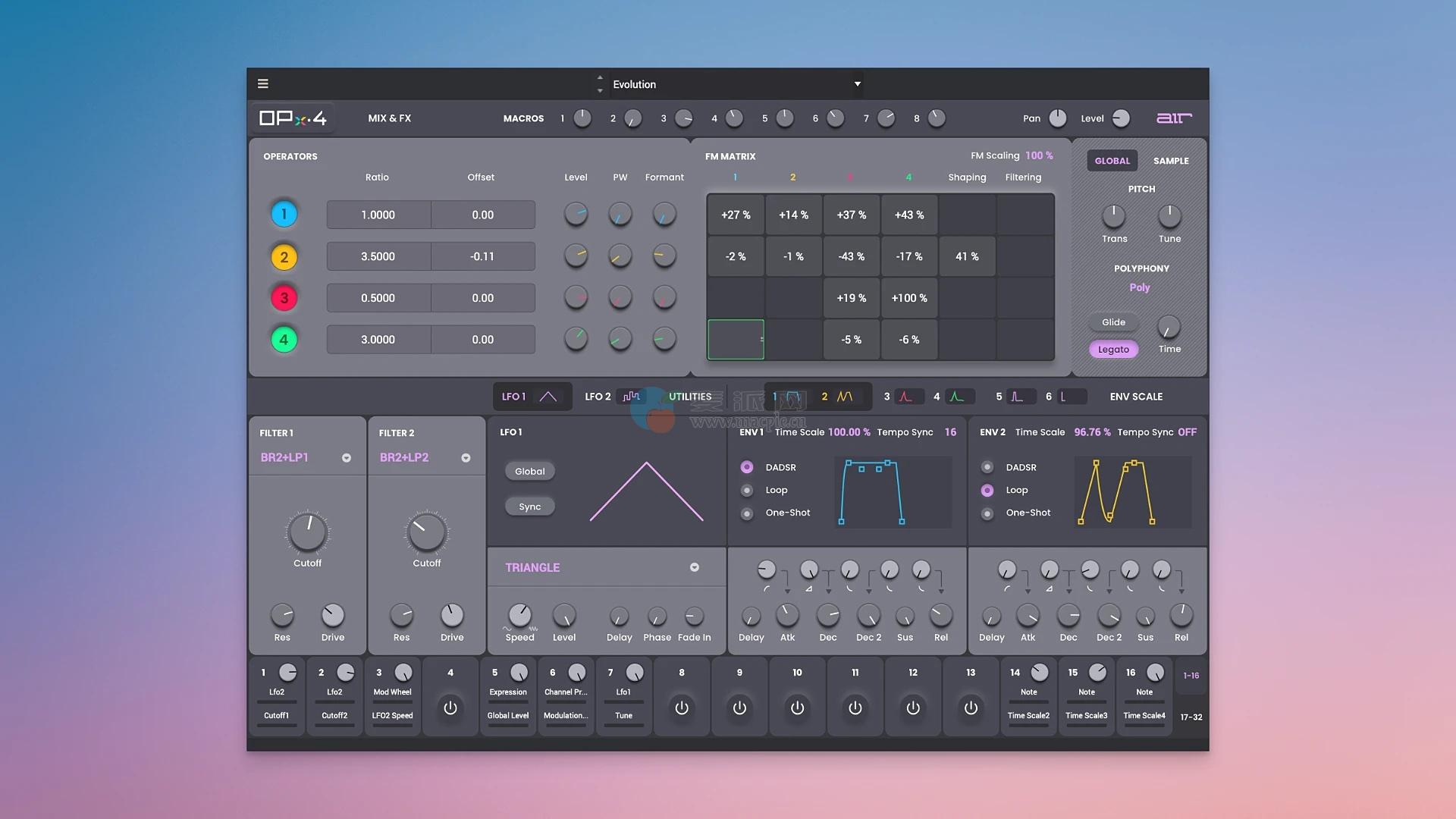Open the hamburger menu icon
This screenshot has width=1456, height=819.
coord(262,84)
